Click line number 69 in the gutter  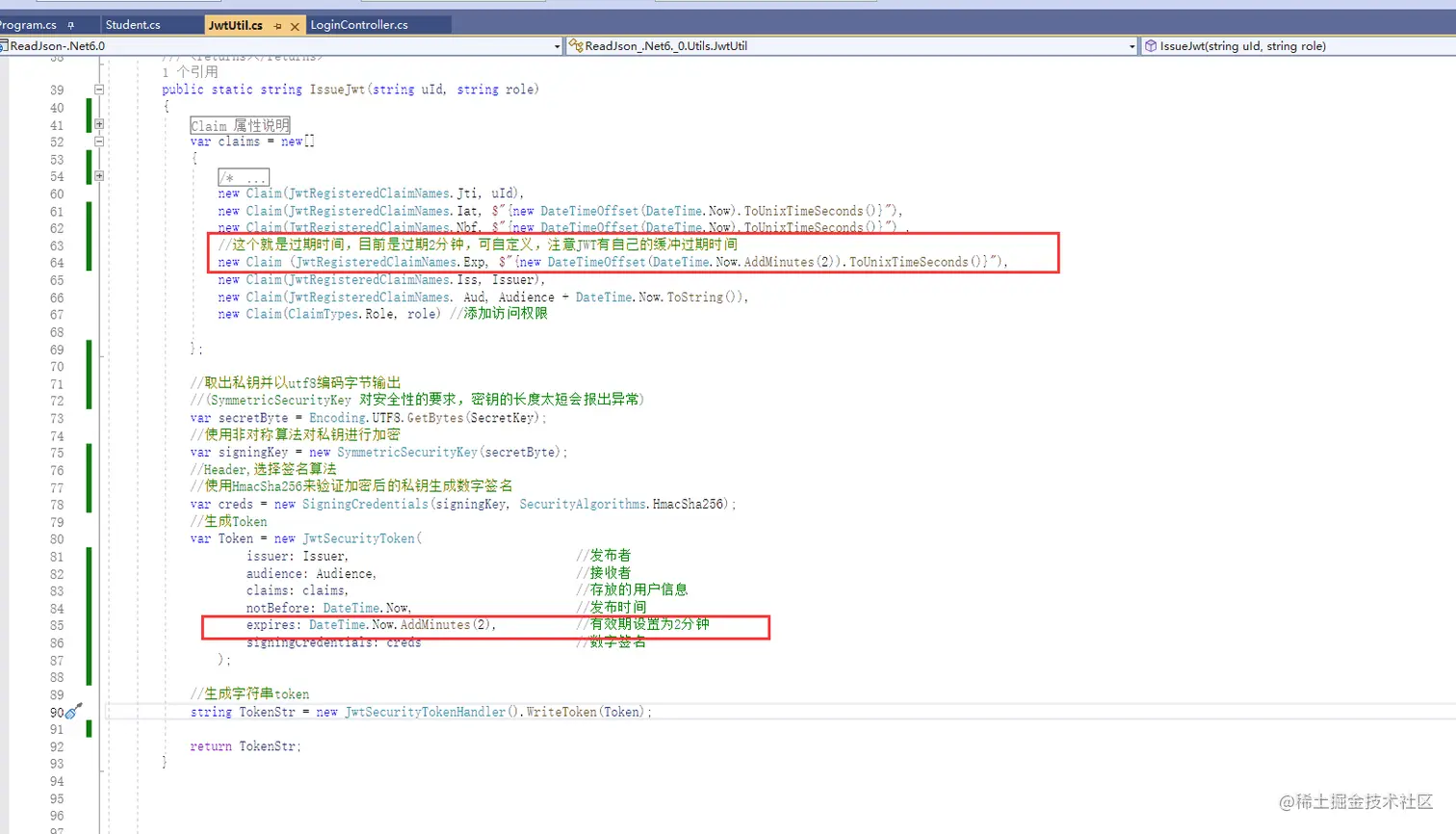[57, 350]
